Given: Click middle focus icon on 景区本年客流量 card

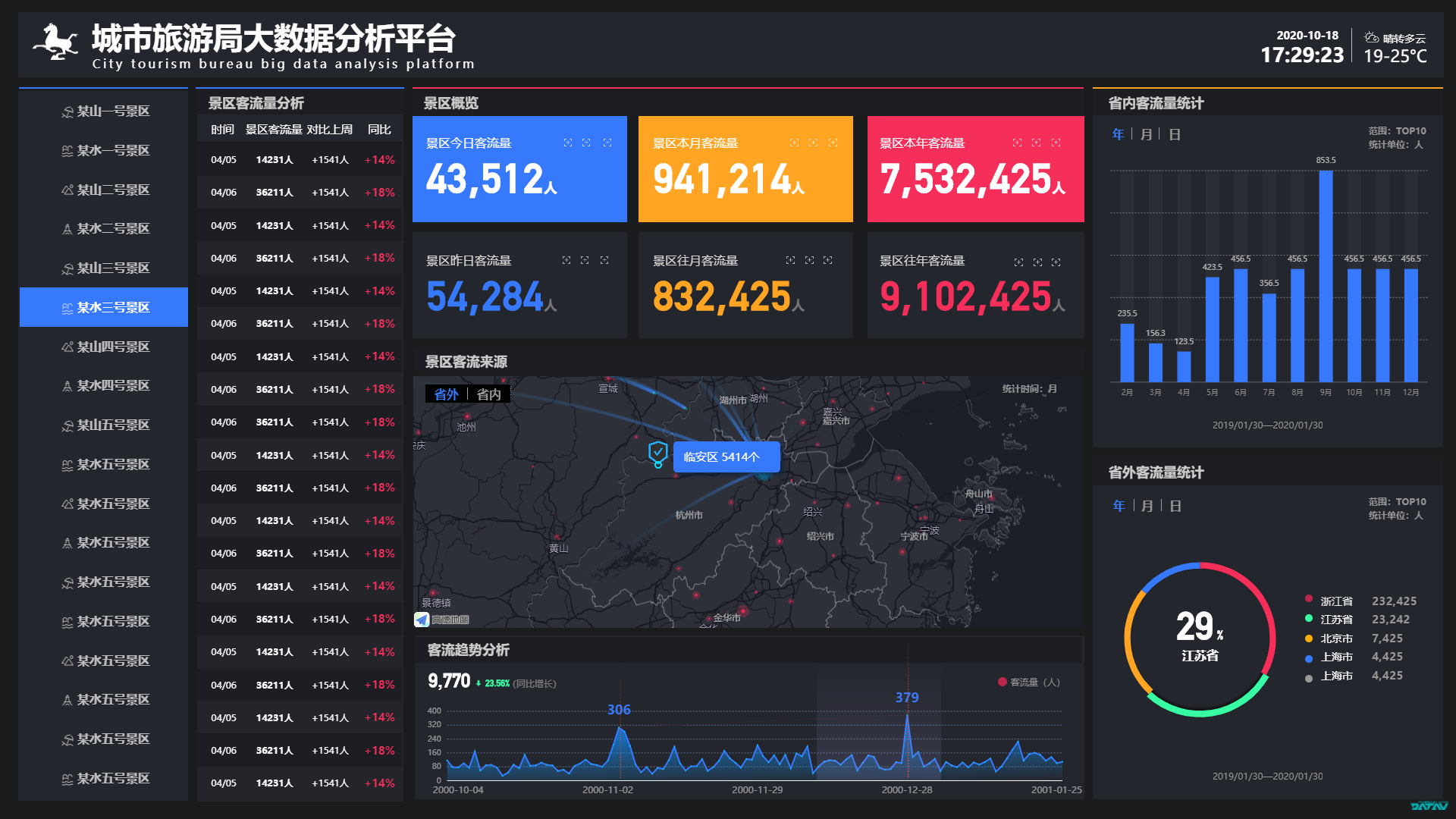Looking at the screenshot, I should (1036, 143).
